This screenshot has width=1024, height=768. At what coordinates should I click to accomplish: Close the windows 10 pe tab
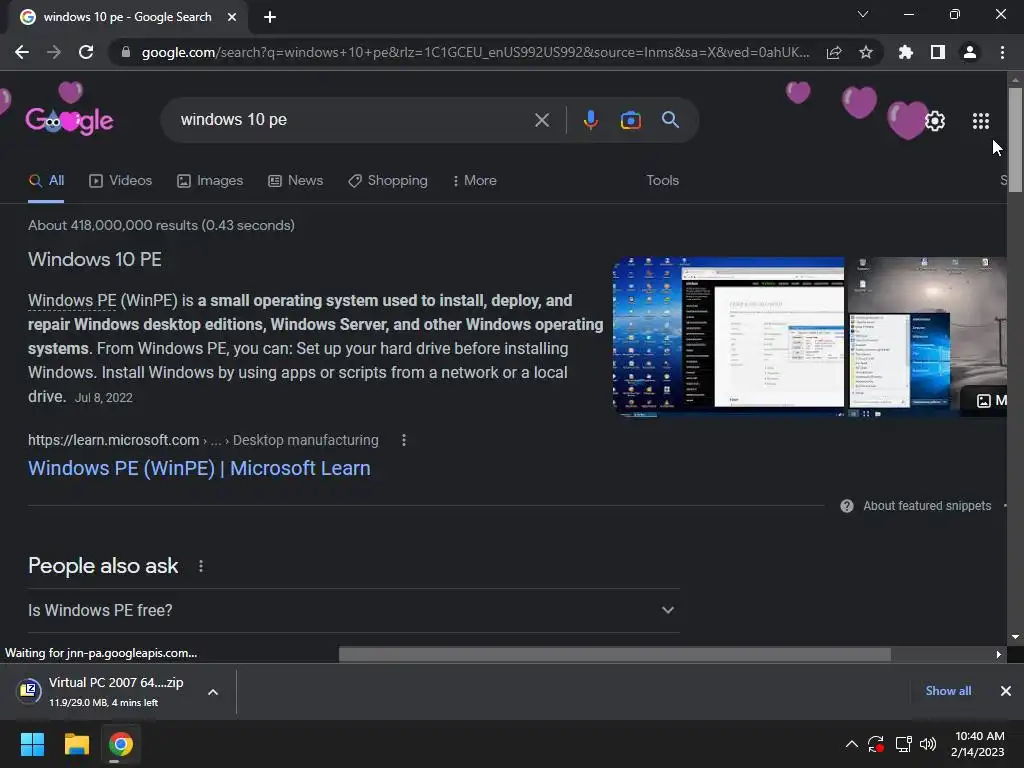coord(232,17)
